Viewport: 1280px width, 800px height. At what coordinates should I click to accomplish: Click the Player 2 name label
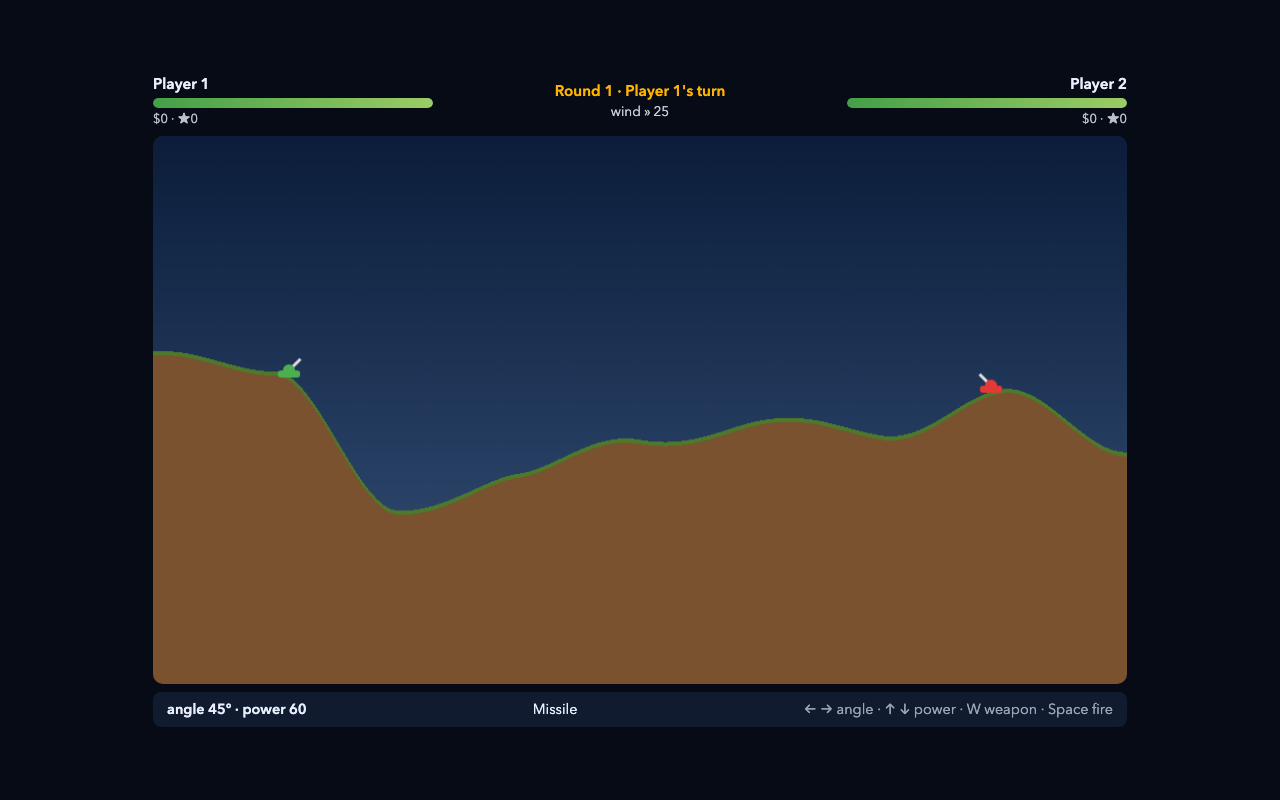coord(1098,84)
